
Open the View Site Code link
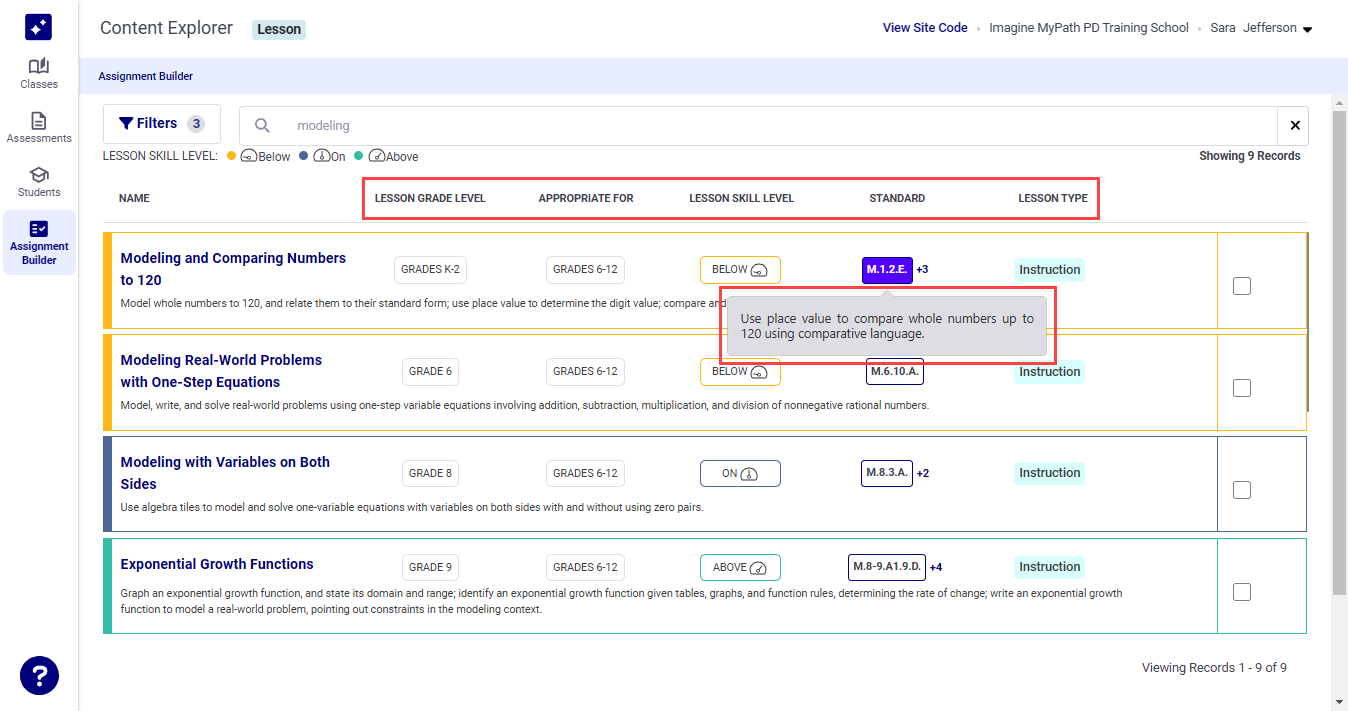click(924, 27)
